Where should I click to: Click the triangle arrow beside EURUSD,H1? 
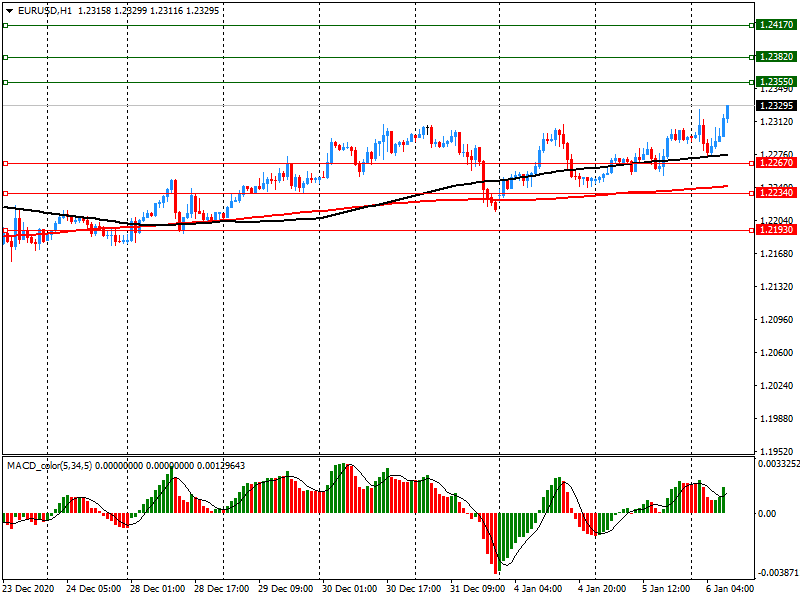(9, 10)
